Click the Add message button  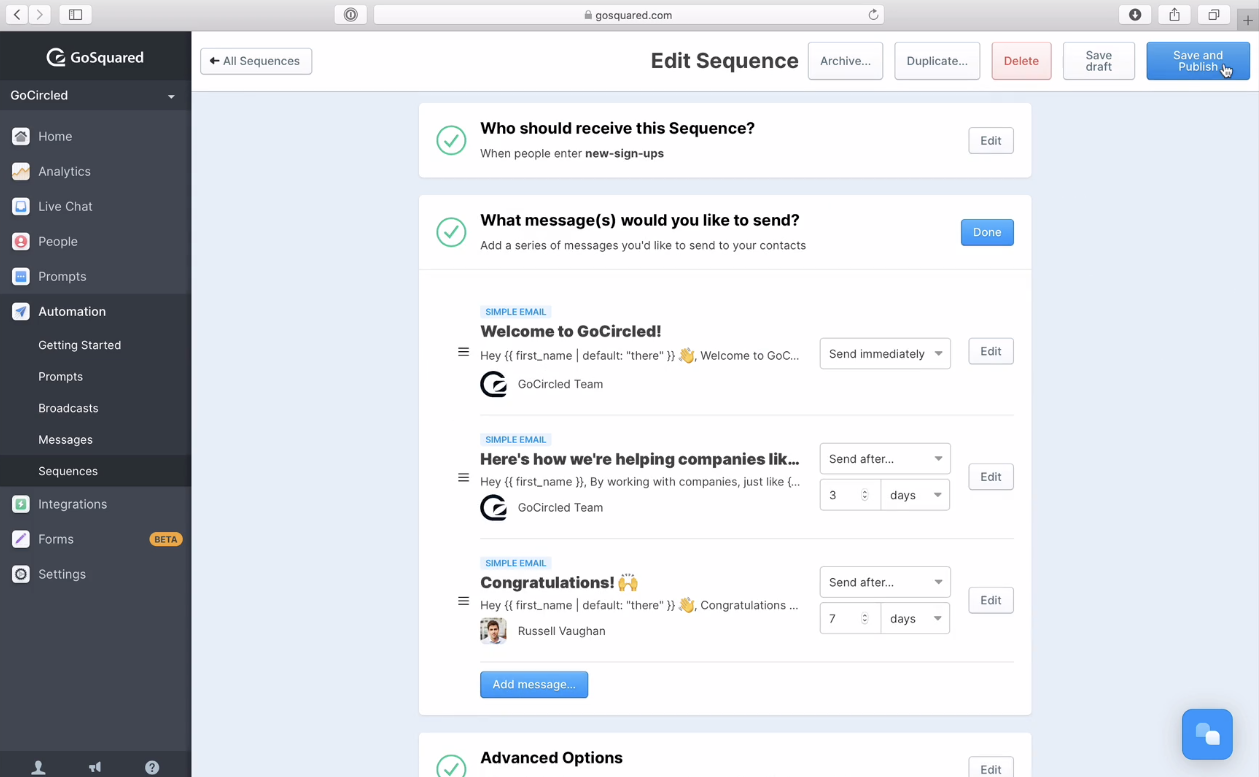[534, 684]
